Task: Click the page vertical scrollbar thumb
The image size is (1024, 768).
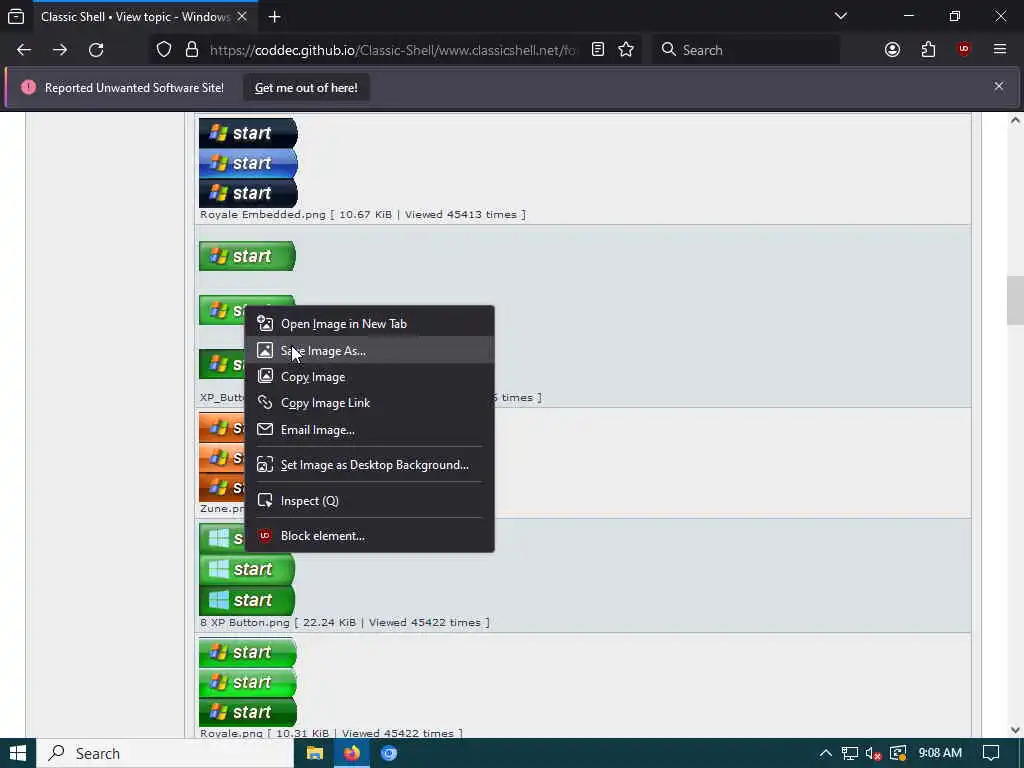Action: click(1015, 300)
